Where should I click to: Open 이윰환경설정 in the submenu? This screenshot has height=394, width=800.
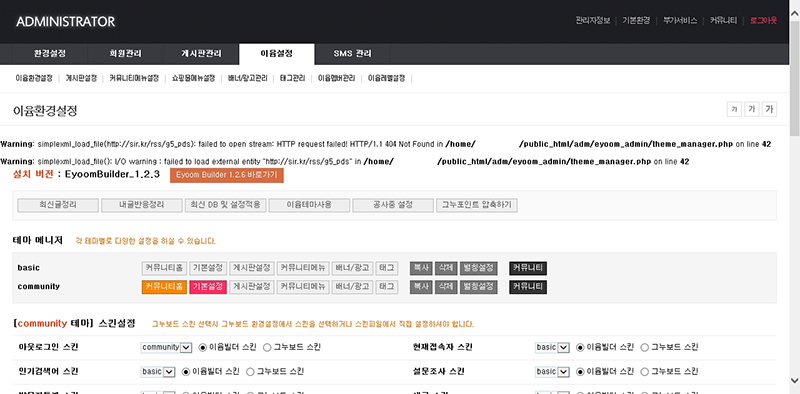click(34, 79)
